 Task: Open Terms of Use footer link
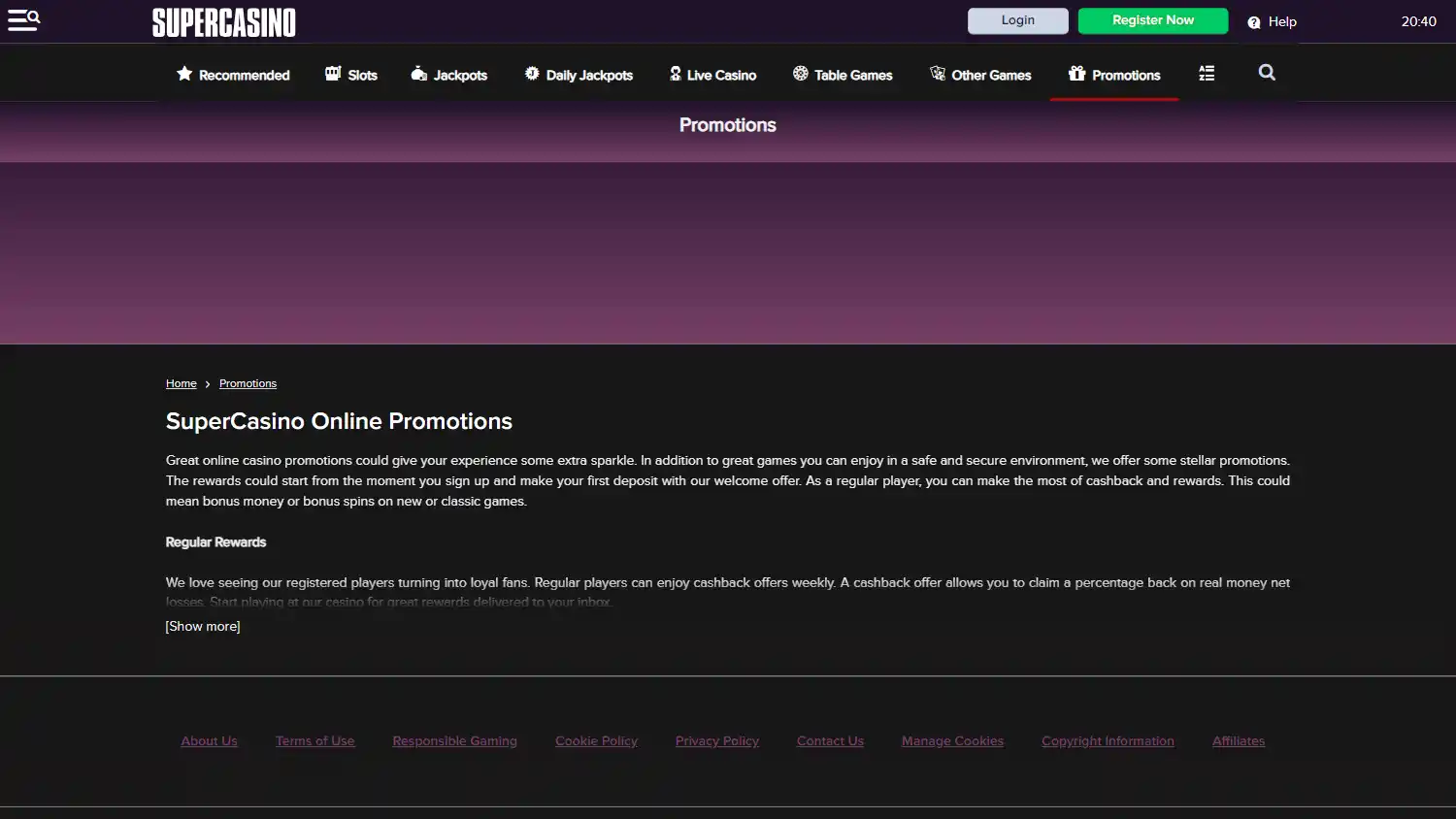click(314, 740)
